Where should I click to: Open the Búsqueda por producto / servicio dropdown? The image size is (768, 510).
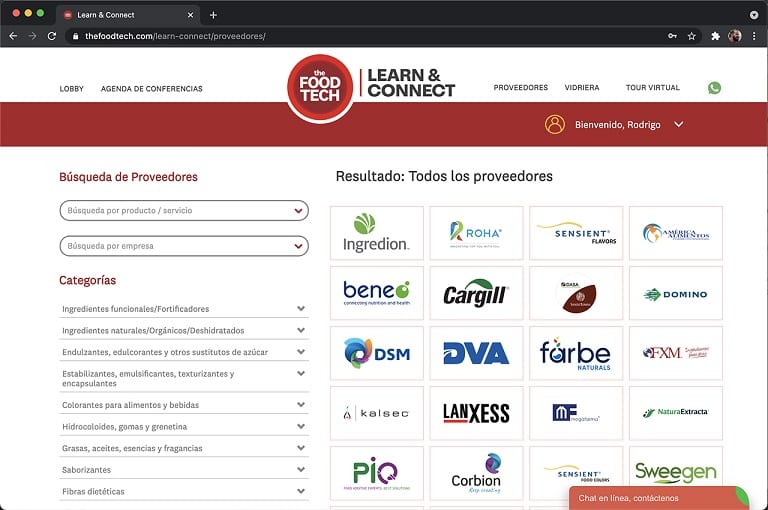(x=184, y=210)
